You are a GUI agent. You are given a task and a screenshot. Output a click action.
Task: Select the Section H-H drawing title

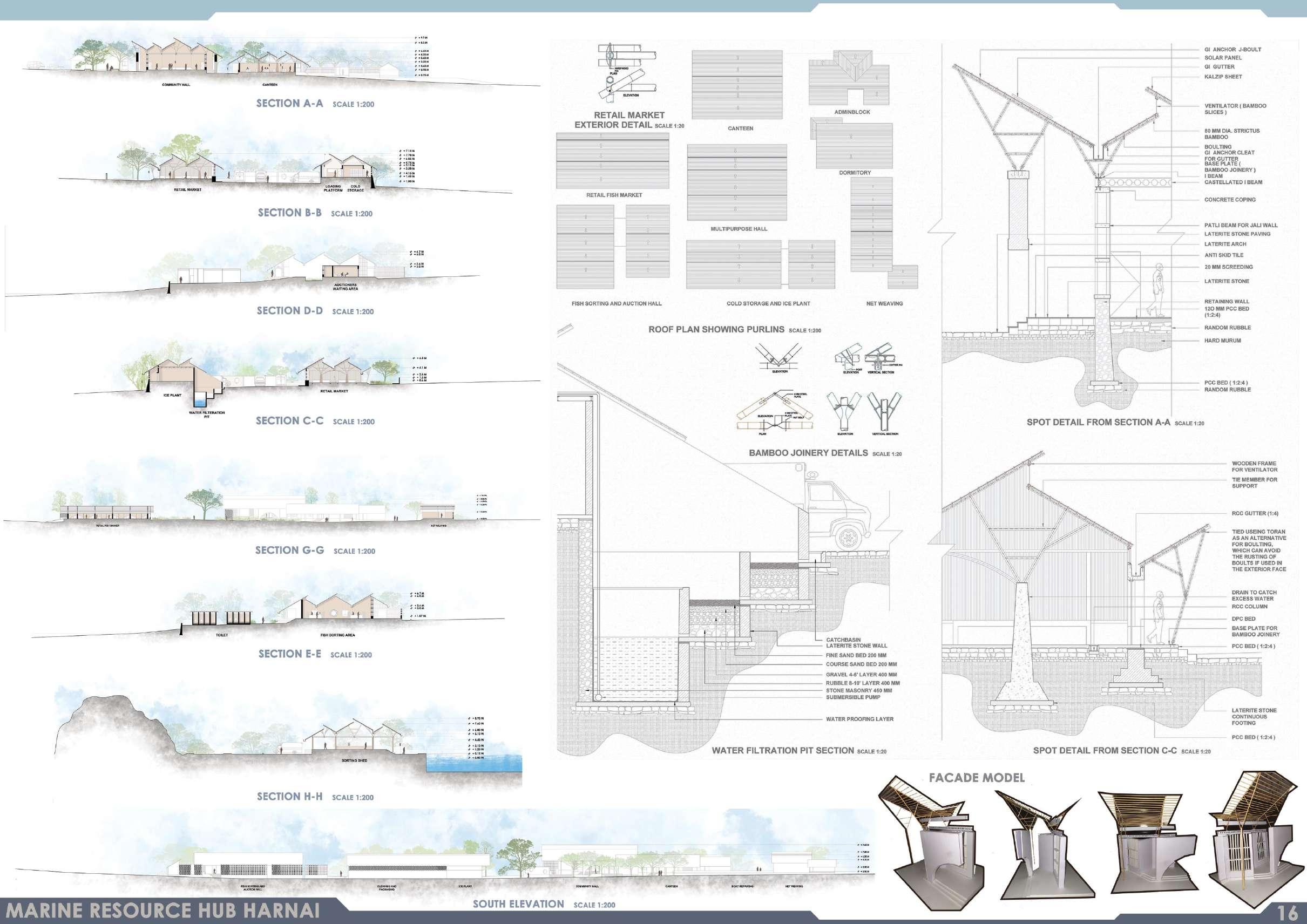click(x=290, y=797)
